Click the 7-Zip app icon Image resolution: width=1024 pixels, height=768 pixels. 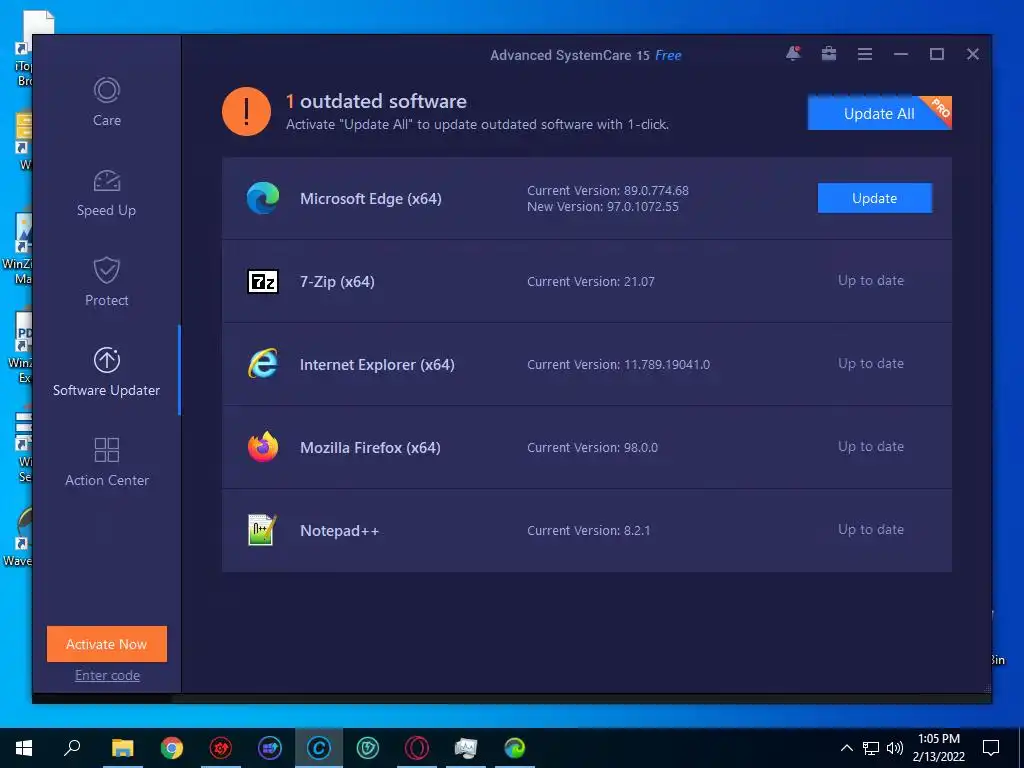pyautogui.click(x=263, y=281)
